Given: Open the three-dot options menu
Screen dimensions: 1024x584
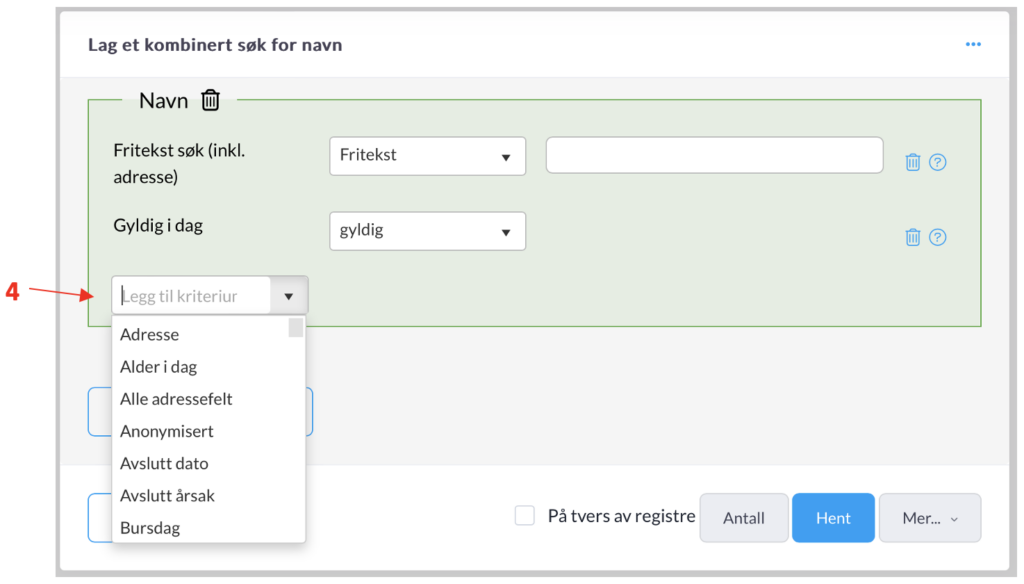Looking at the screenshot, I should pos(972,45).
